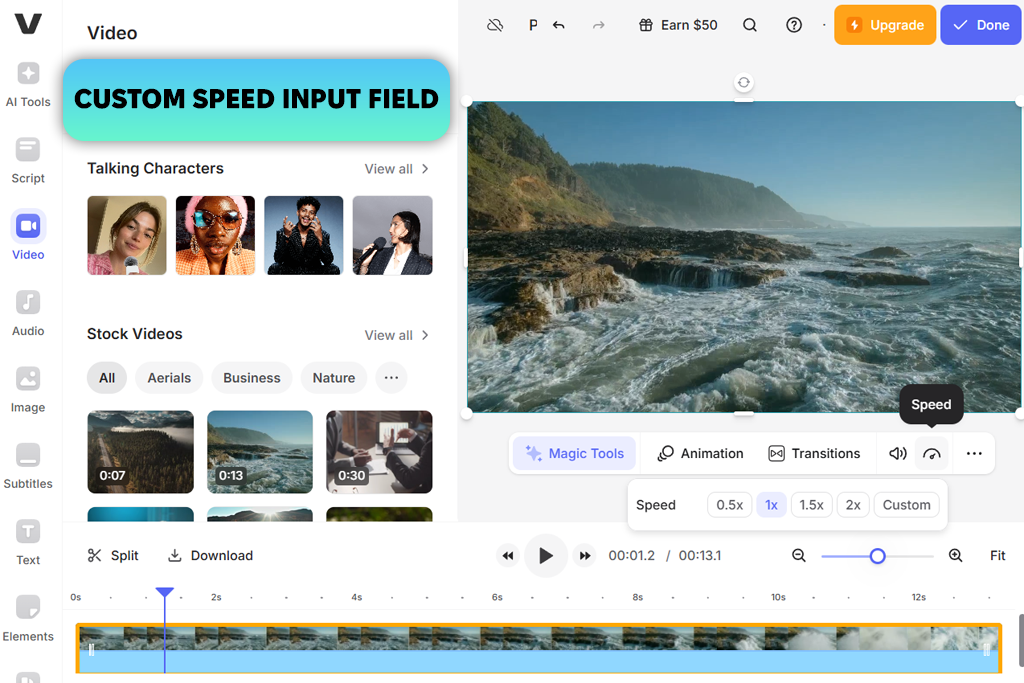View all Stock Videos
Image resolution: width=1024 pixels, height=683 pixels.
pyautogui.click(x=396, y=336)
